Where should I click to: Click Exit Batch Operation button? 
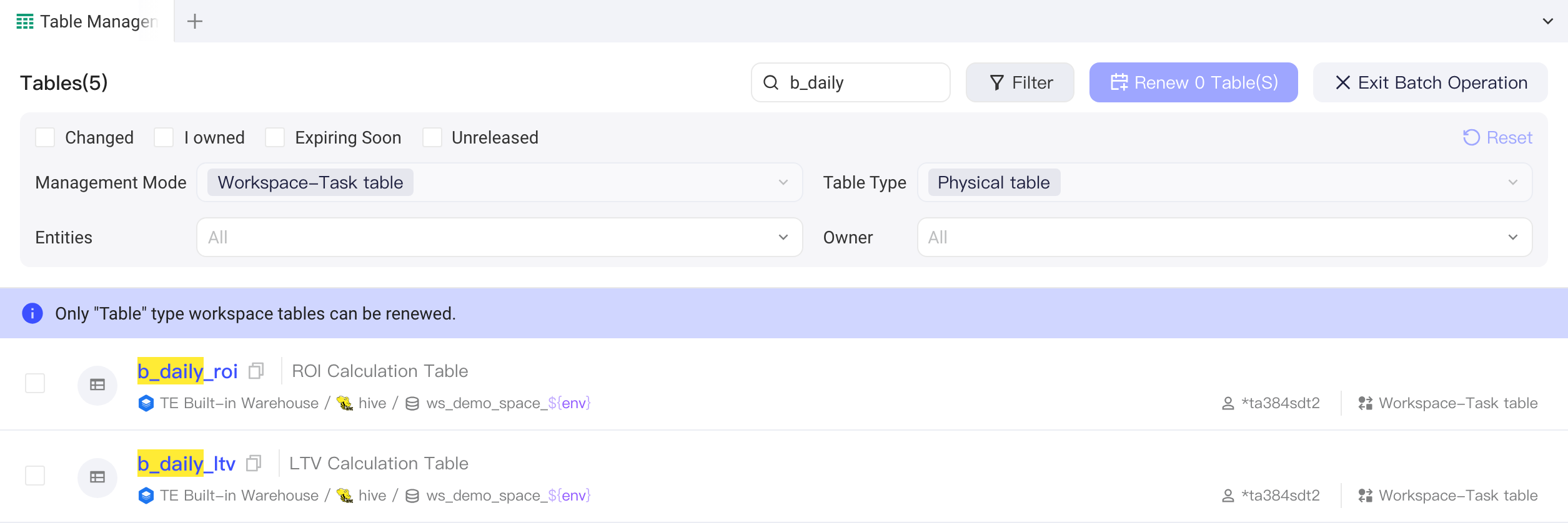[1431, 82]
